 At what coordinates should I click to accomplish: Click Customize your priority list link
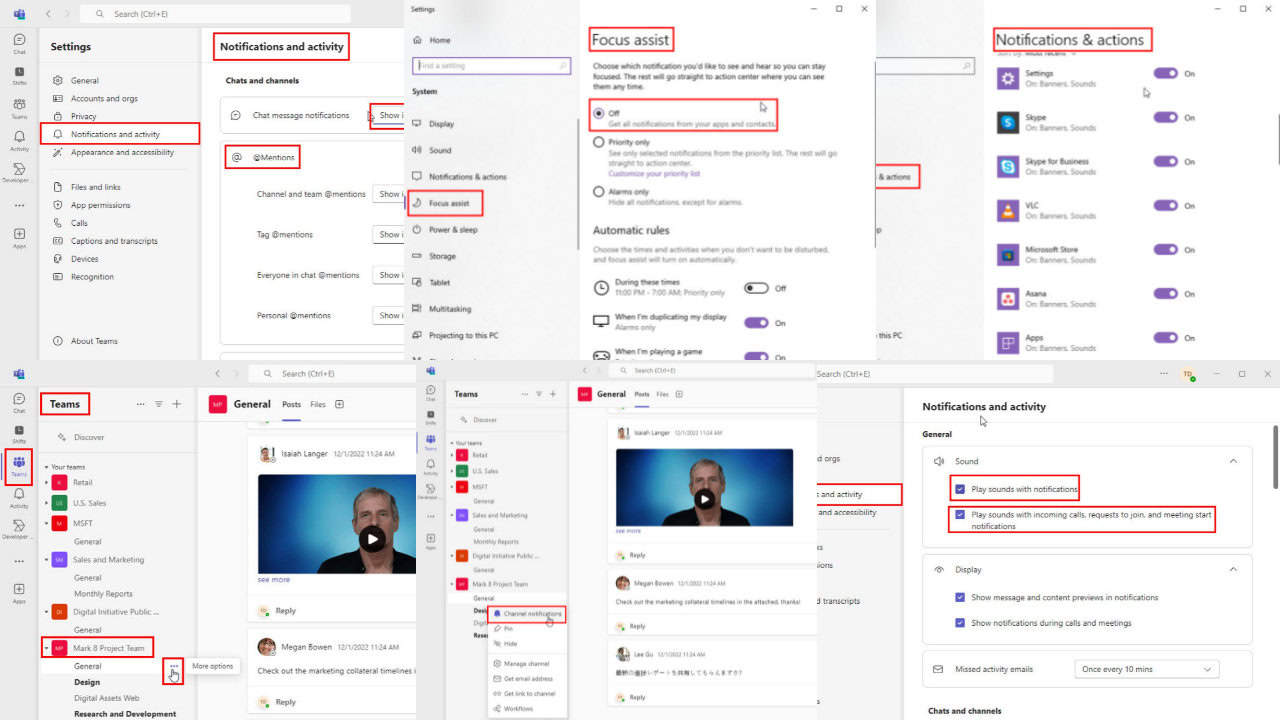(654, 173)
